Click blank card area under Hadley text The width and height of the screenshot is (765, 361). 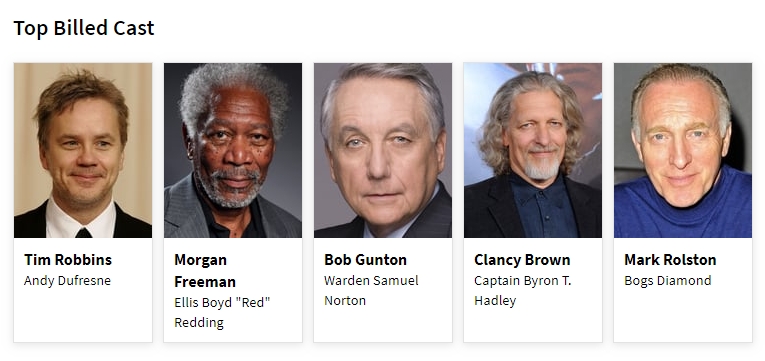pyautogui.click(x=533, y=326)
